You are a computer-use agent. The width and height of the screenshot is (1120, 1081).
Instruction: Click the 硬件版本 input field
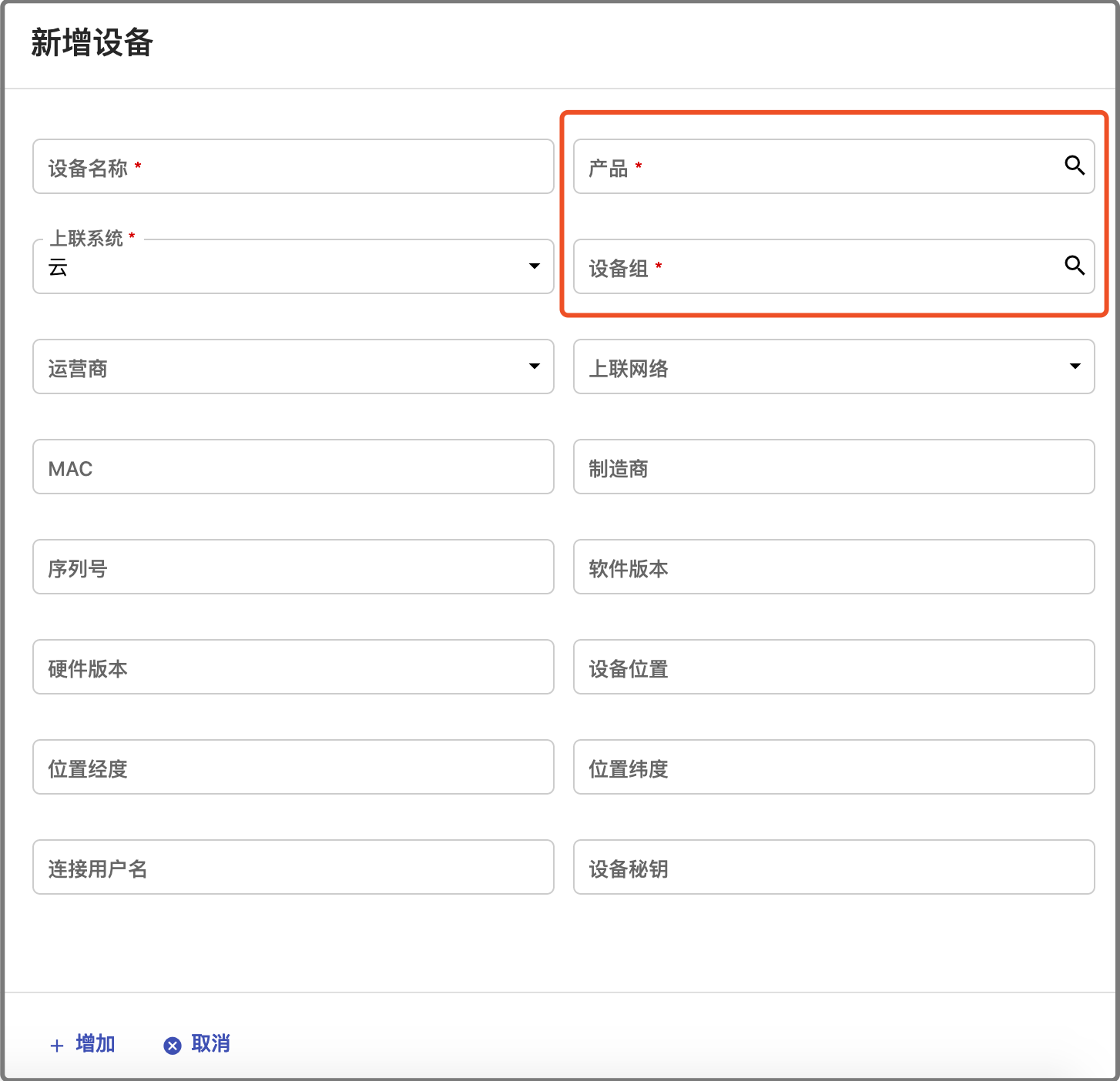293,667
